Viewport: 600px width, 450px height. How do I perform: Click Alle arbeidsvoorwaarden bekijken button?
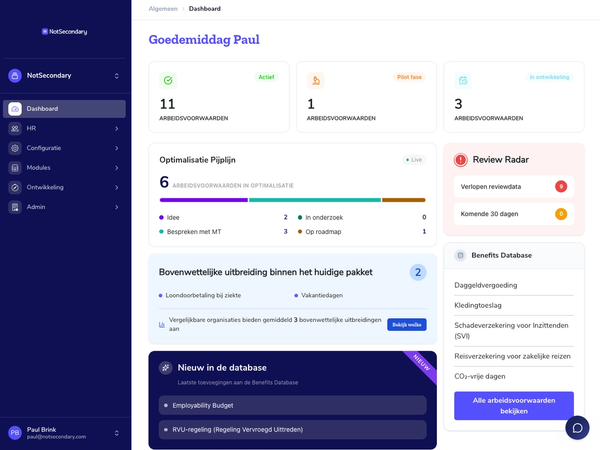coord(514,406)
